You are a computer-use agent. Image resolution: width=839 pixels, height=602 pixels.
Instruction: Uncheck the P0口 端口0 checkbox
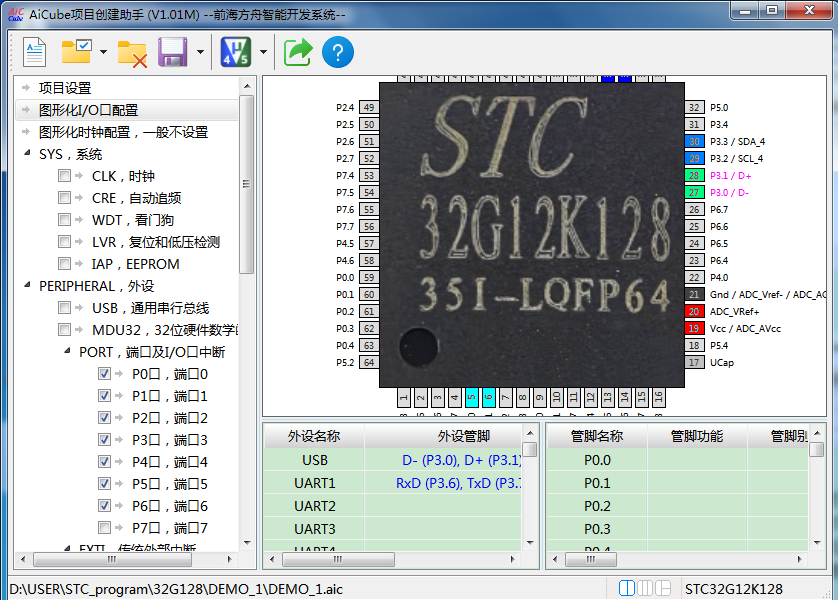click(x=104, y=374)
